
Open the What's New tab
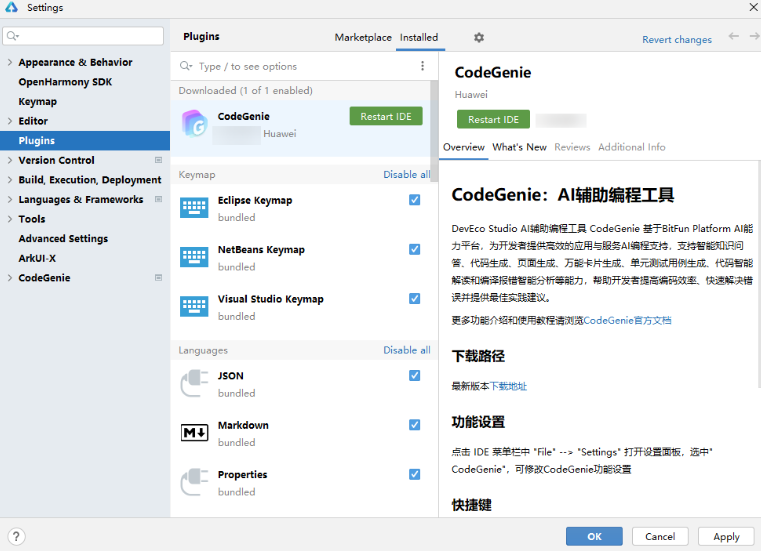pos(519,147)
